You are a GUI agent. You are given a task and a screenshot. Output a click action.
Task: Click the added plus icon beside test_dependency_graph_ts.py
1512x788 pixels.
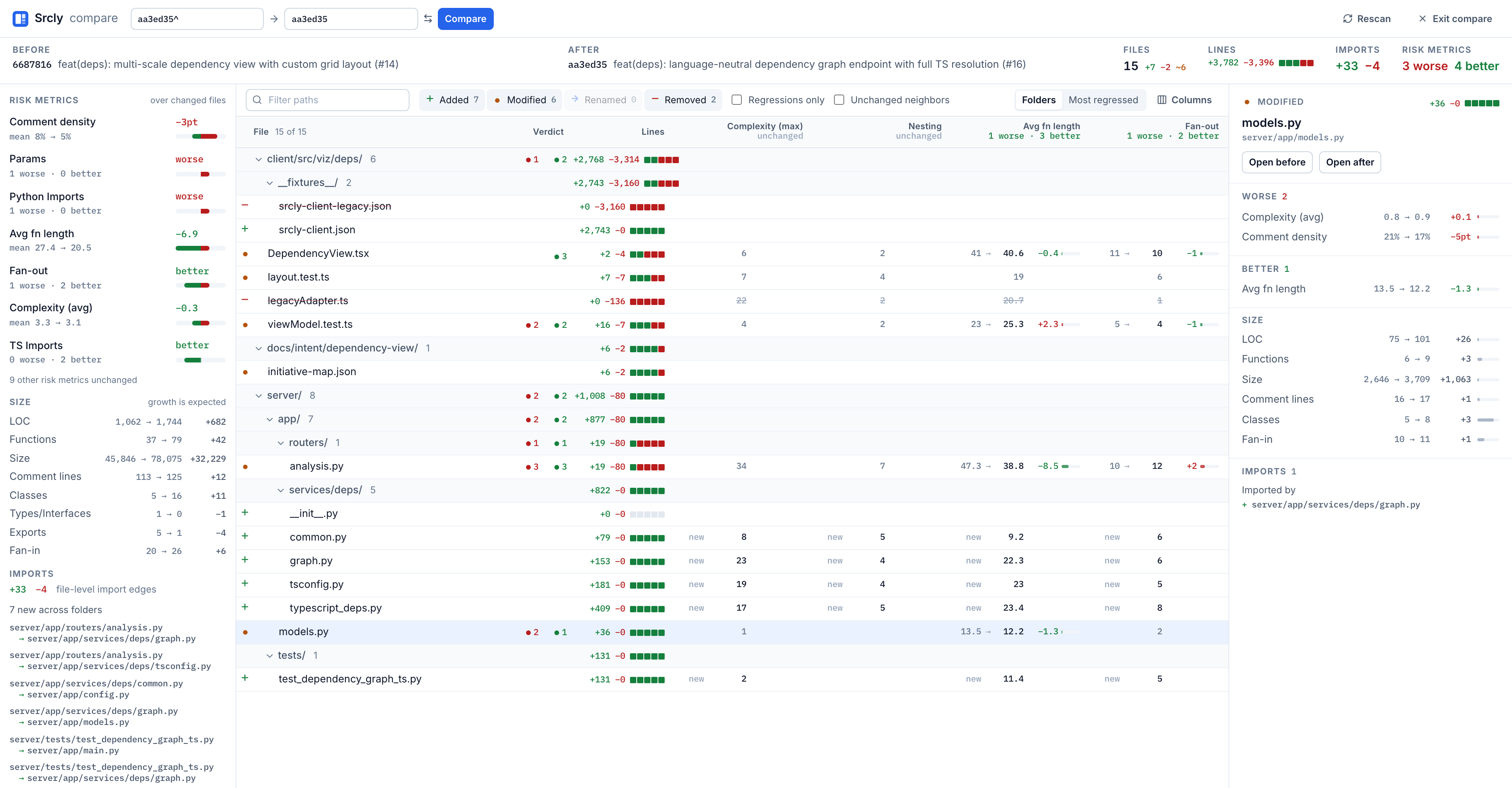coord(245,678)
